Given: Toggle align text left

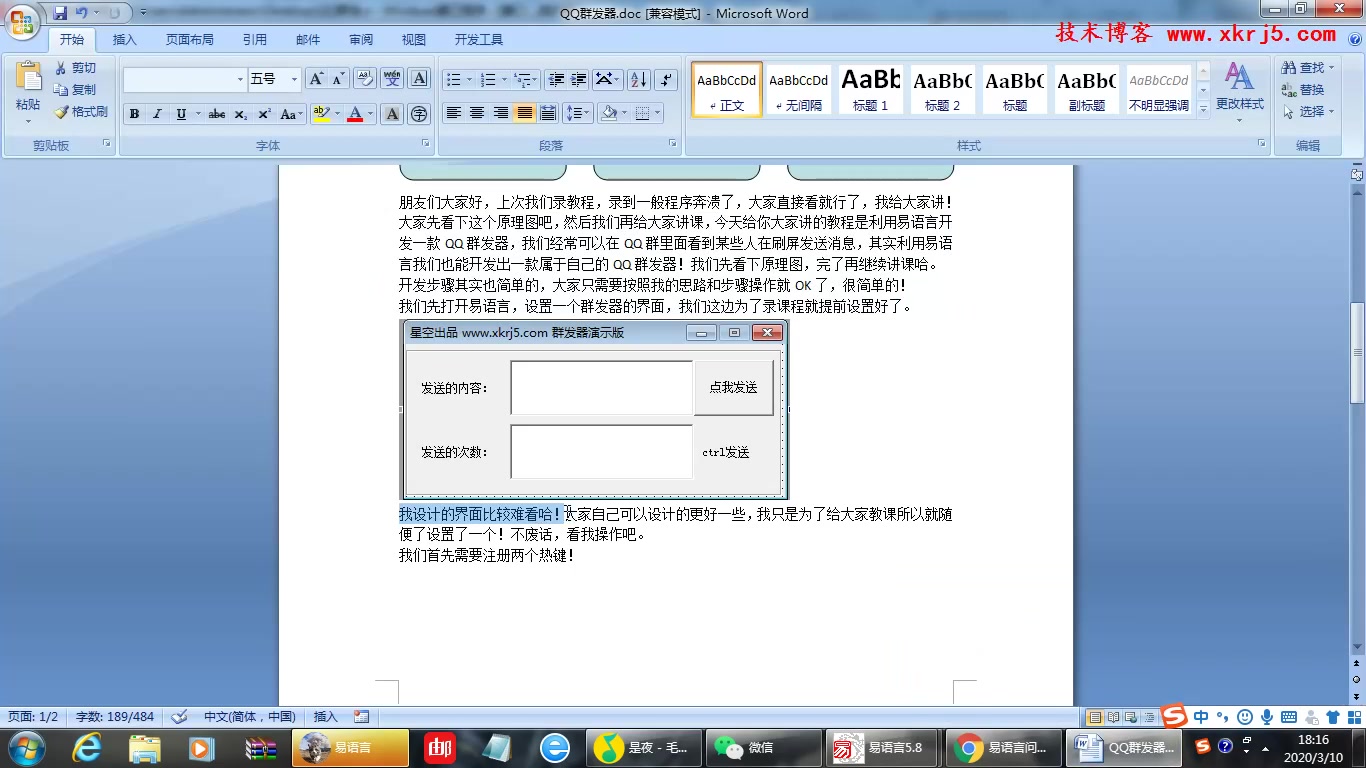Looking at the screenshot, I should 454,114.
